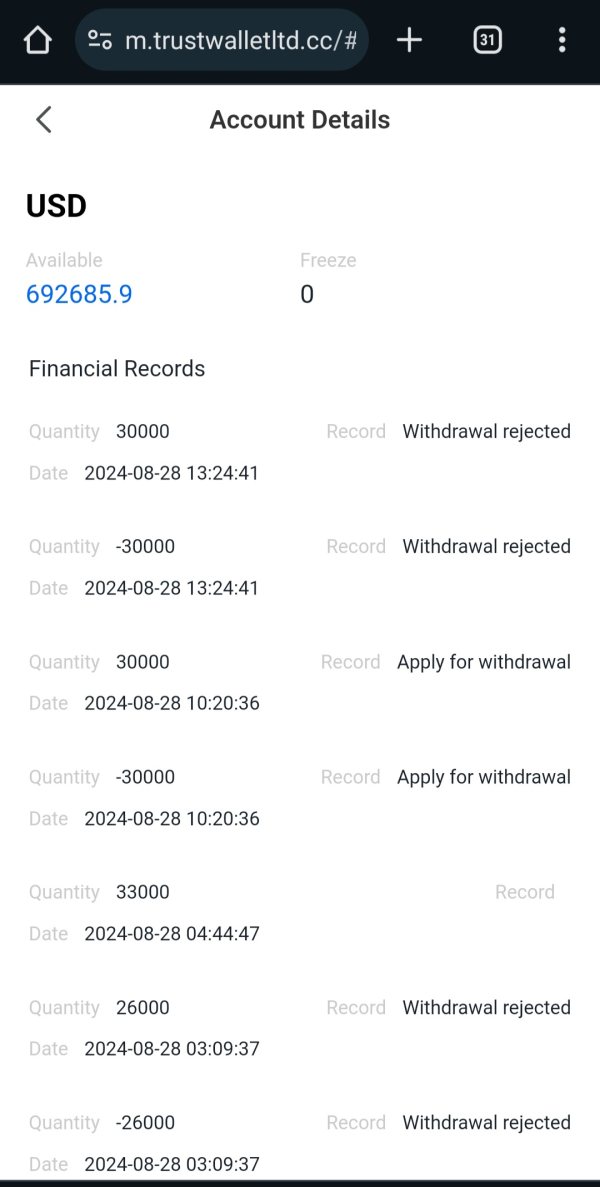Go back using the Account Details arrow

point(43,120)
